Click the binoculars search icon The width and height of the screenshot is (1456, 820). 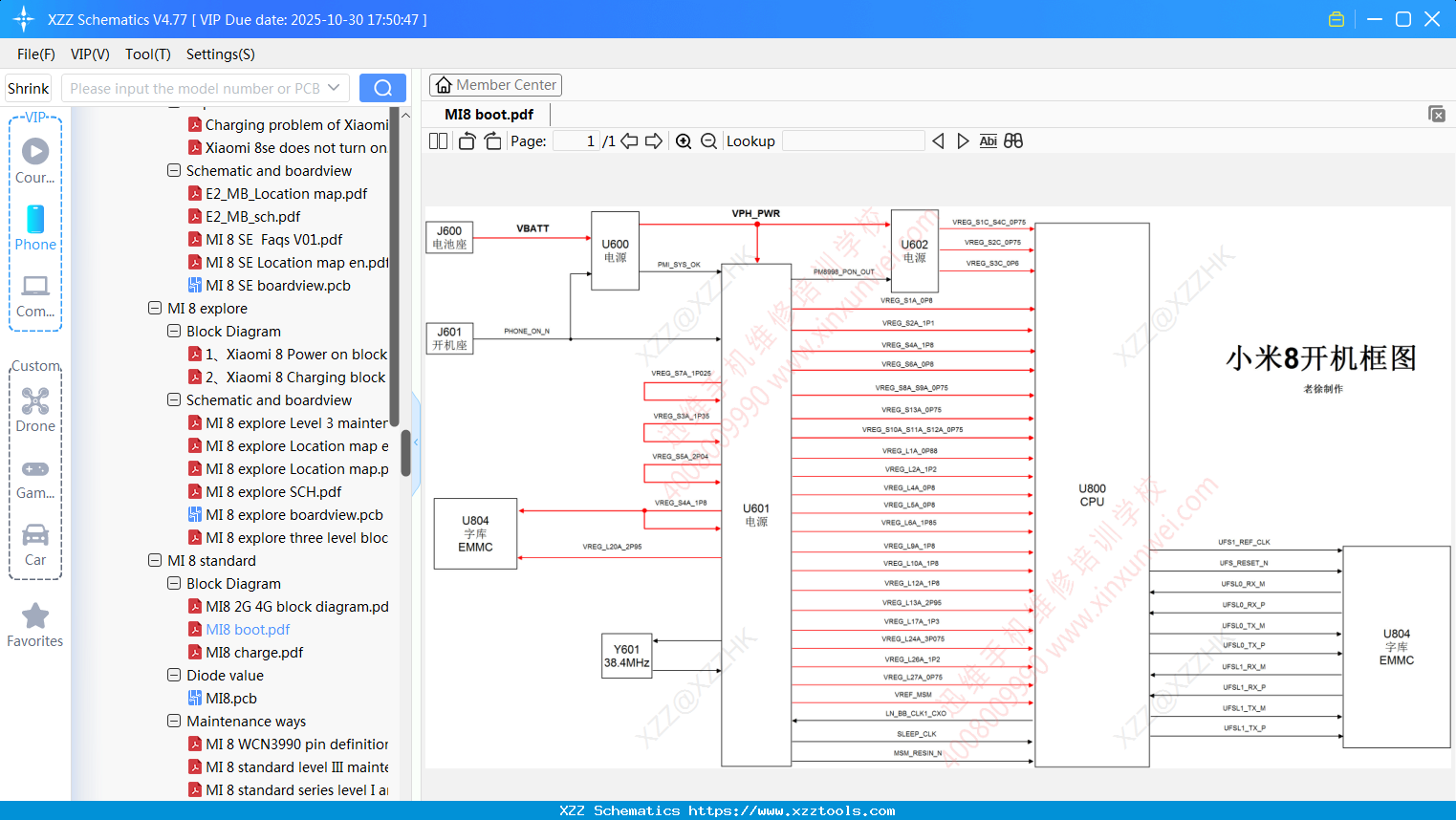click(1013, 140)
